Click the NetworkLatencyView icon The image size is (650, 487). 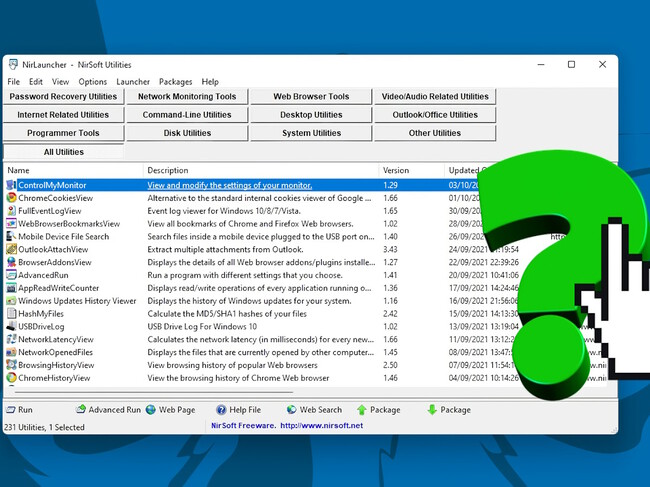(11, 339)
